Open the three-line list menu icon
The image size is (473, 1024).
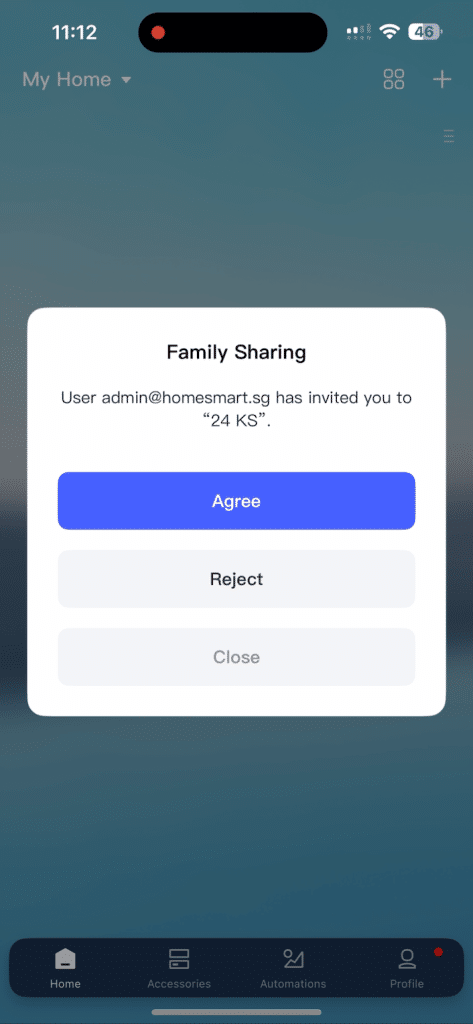click(x=449, y=136)
